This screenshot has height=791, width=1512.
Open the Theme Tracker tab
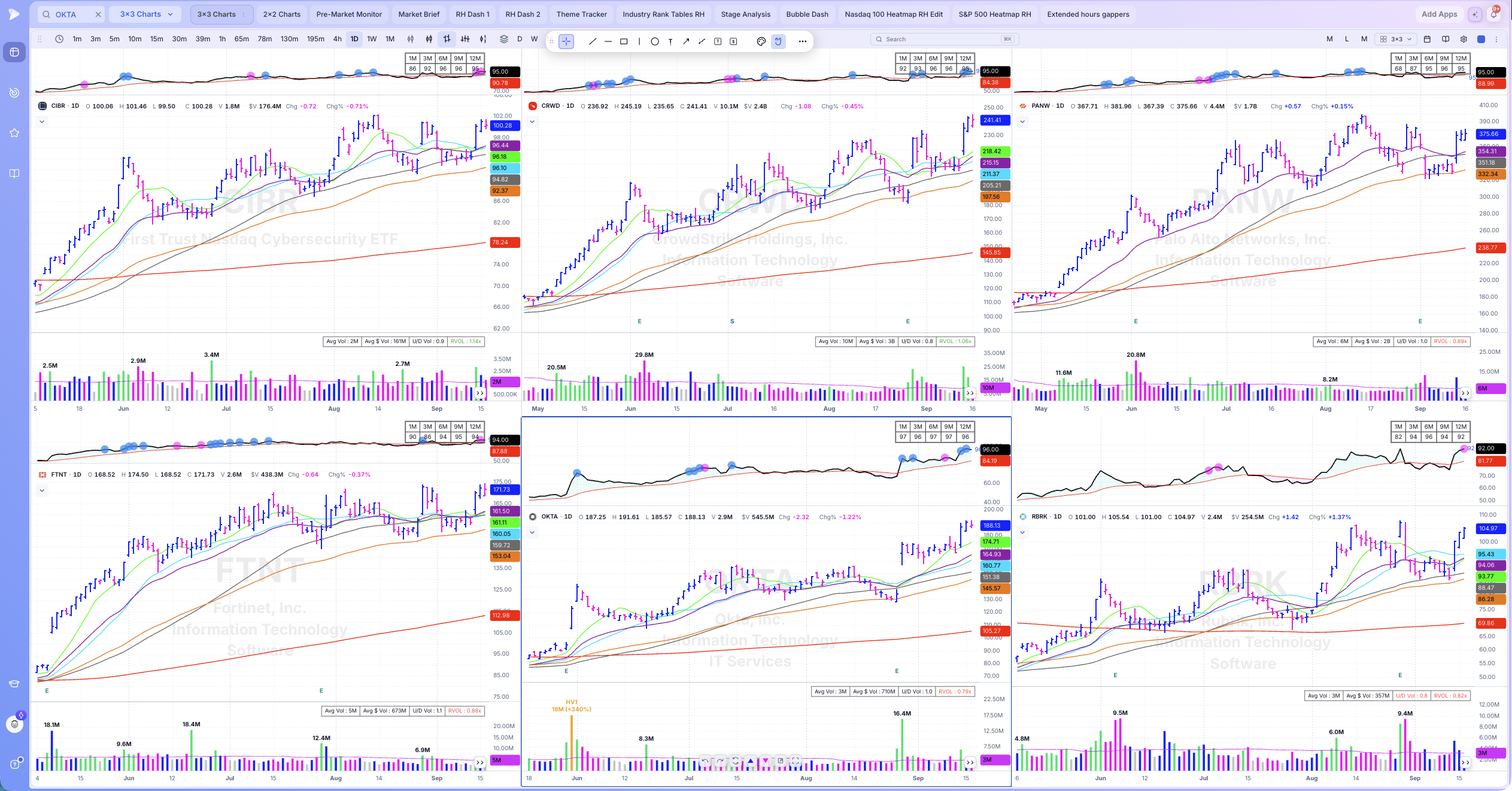[x=582, y=14]
